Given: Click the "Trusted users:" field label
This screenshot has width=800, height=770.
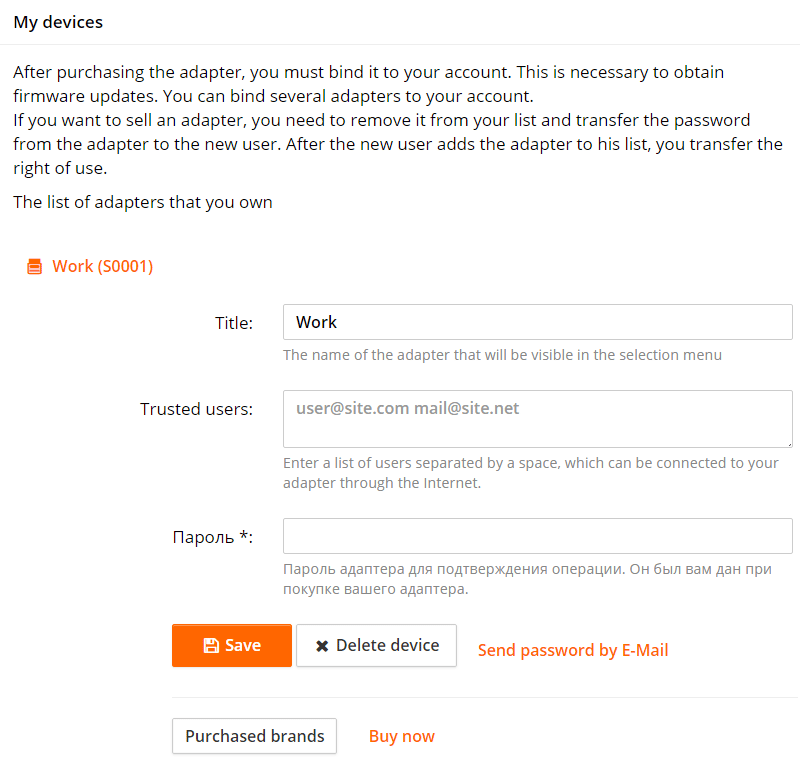Looking at the screenshot, I should (196, 409).
